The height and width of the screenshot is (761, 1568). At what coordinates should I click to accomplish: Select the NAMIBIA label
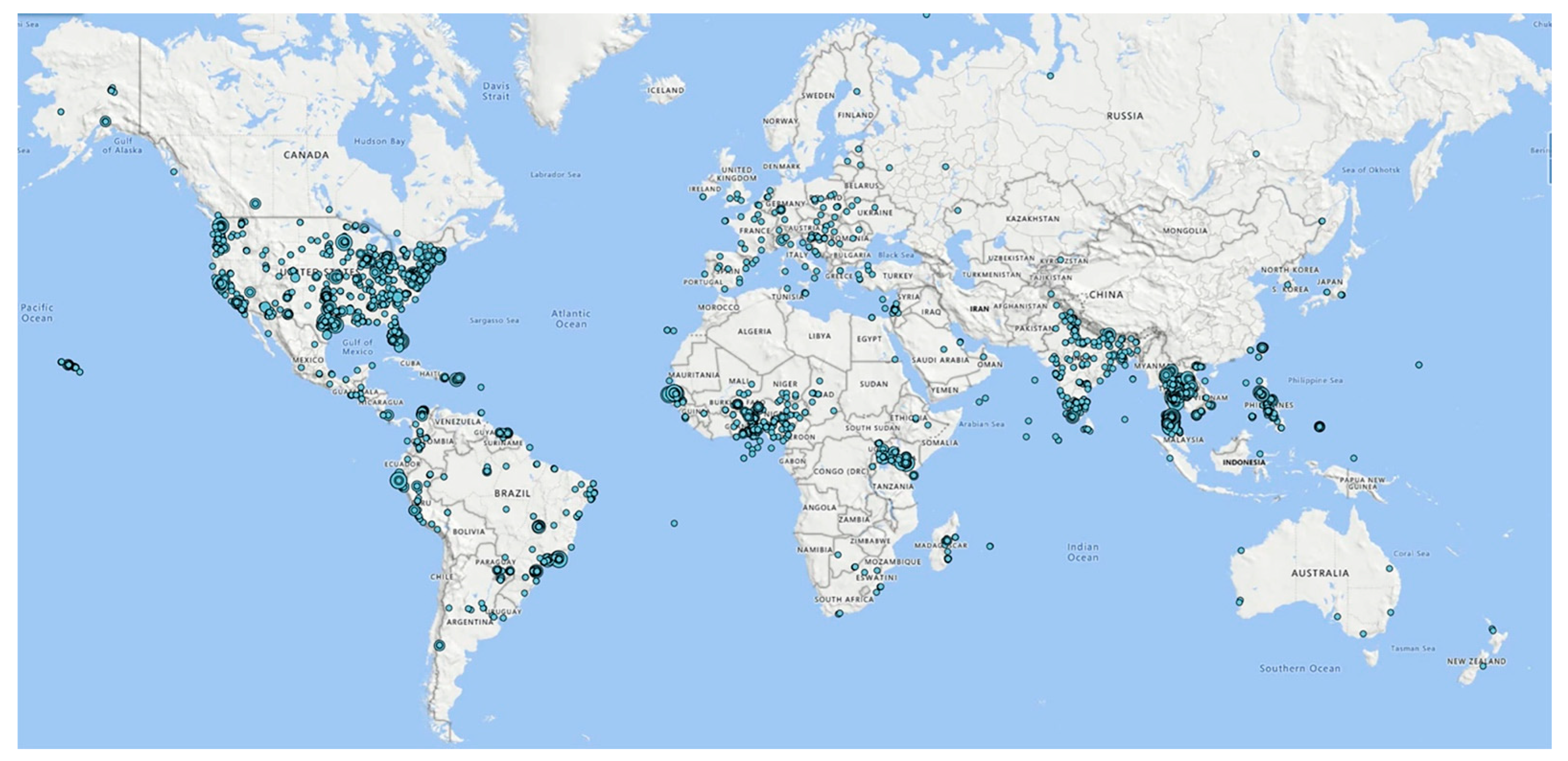[814, 550]
